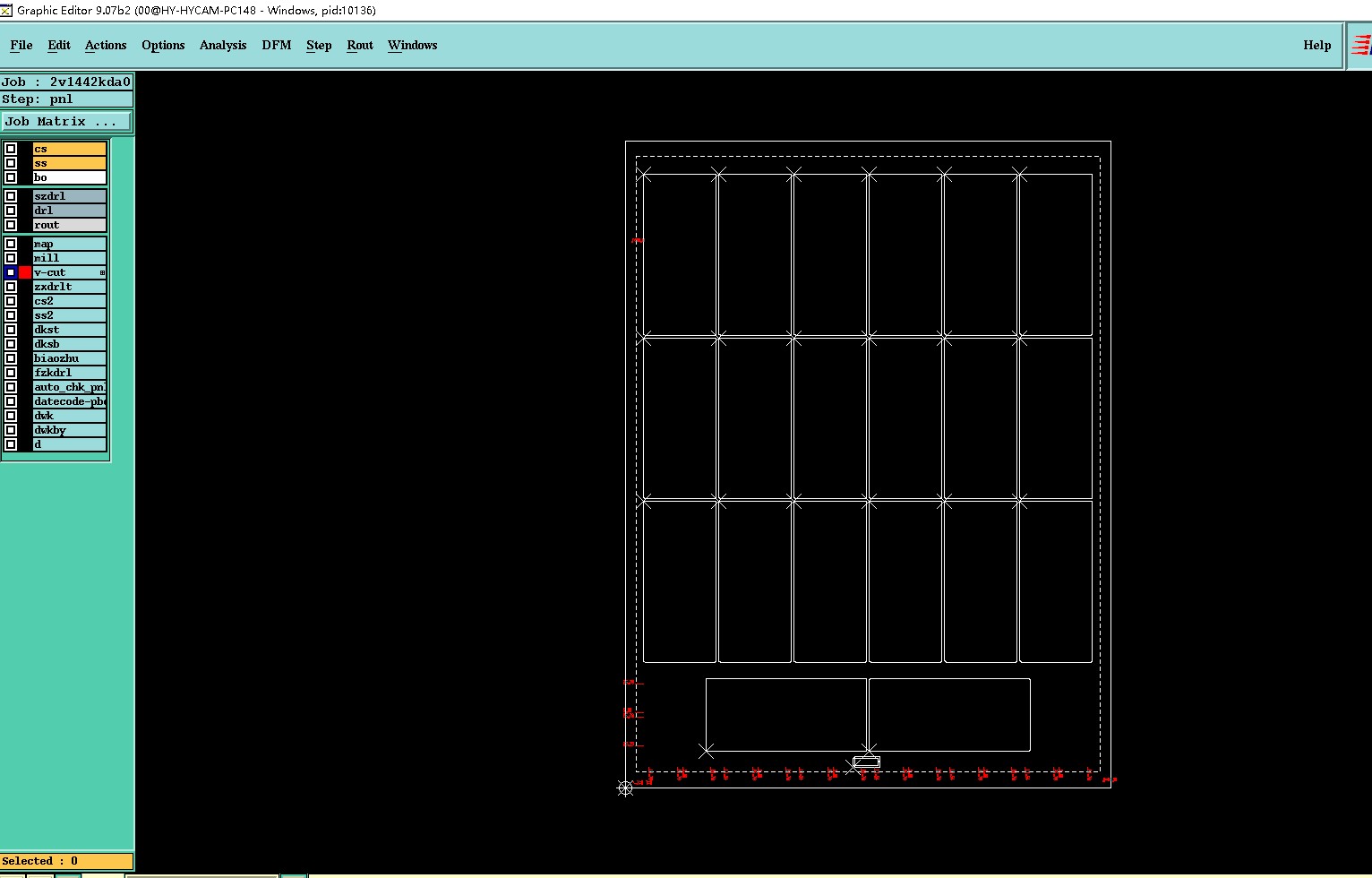Toggle the checkbox for layer mill
The width and height of the screenshot is (1372, 878).
click(x=11, y=258)
